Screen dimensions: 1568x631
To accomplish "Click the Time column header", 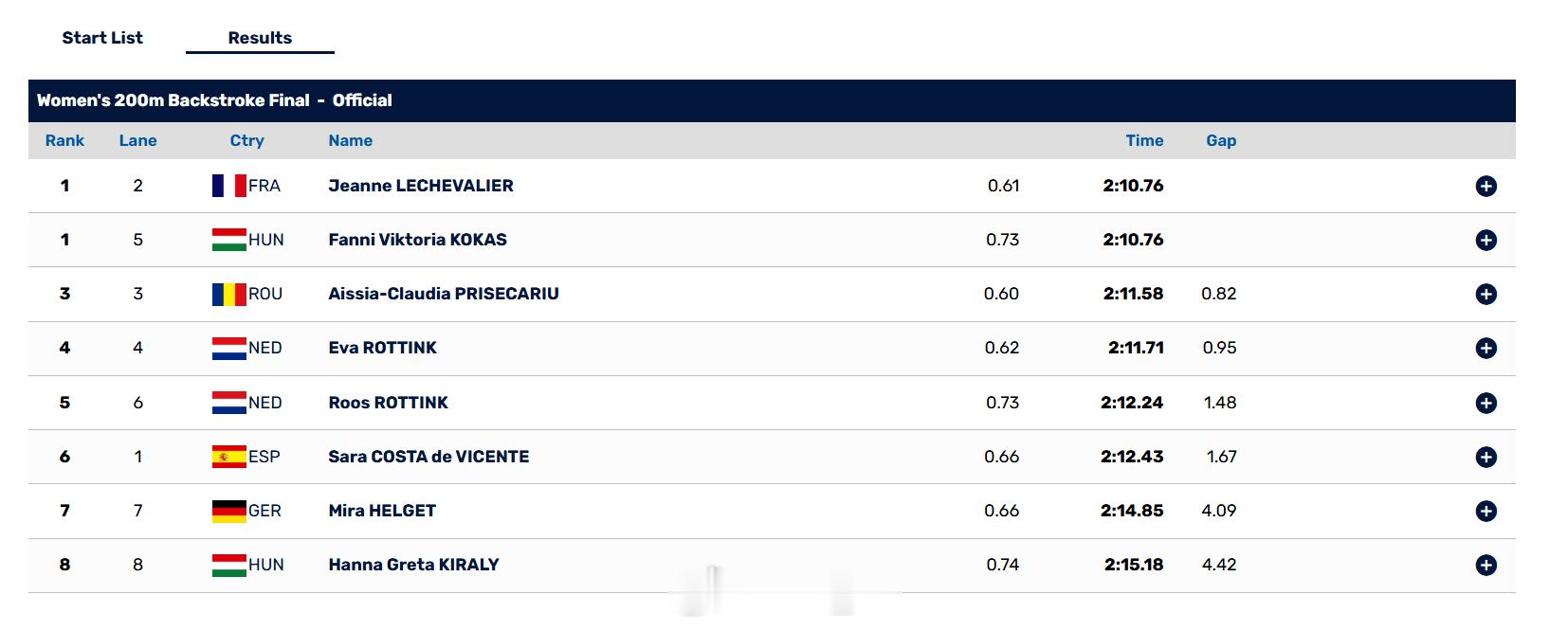I will pyautogui.click(x=1144, y=140).
